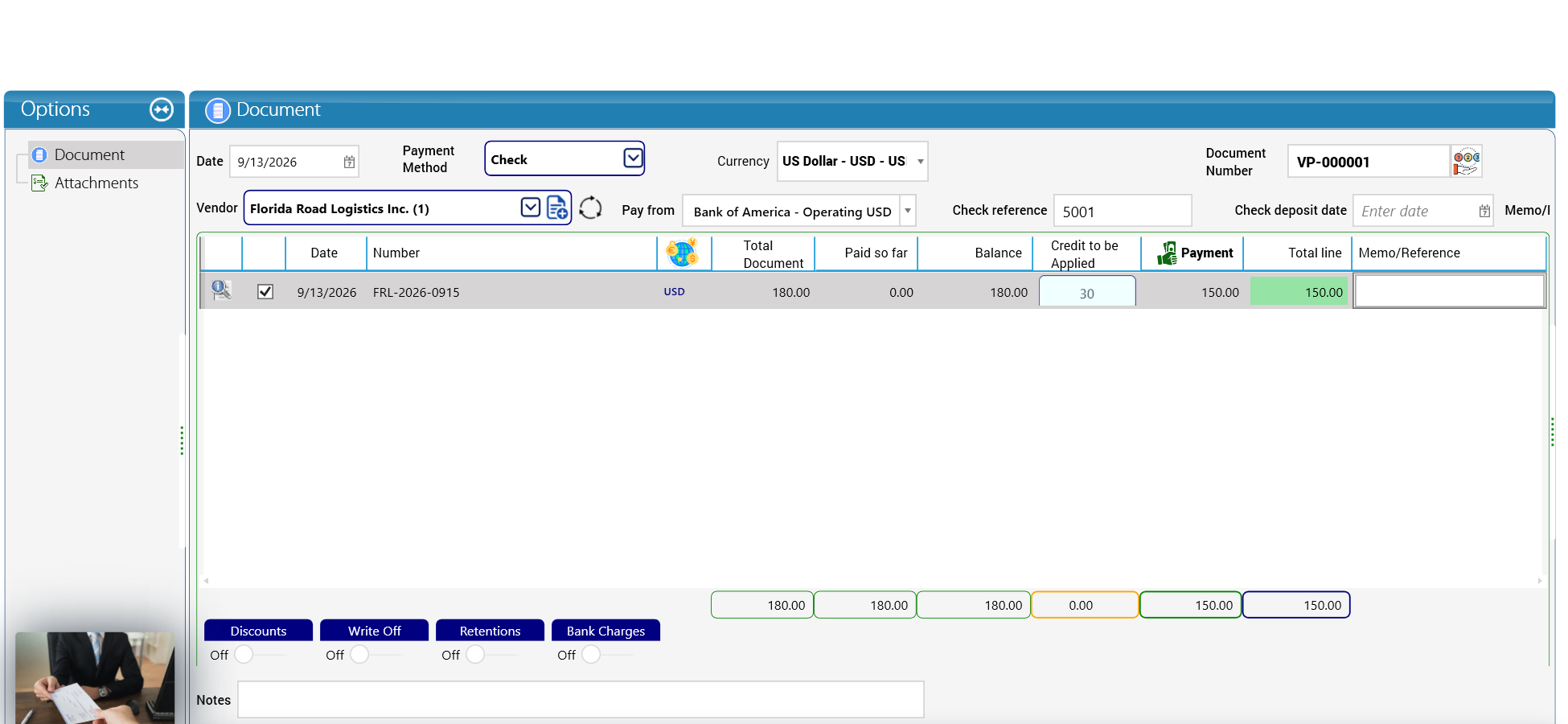Click the USD currency cell in row
The image size is (1568, 724).
674,291
